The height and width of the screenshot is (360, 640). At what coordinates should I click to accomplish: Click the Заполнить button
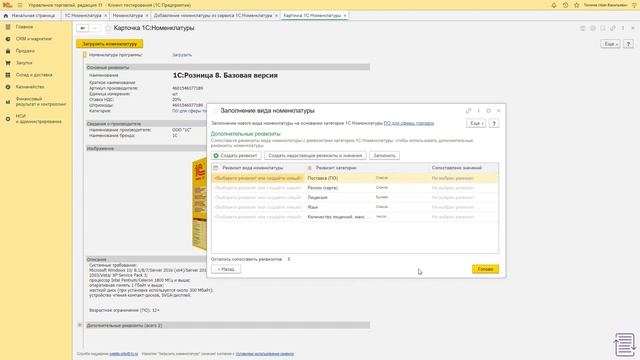pyautogui.click(x=384, y=156)
